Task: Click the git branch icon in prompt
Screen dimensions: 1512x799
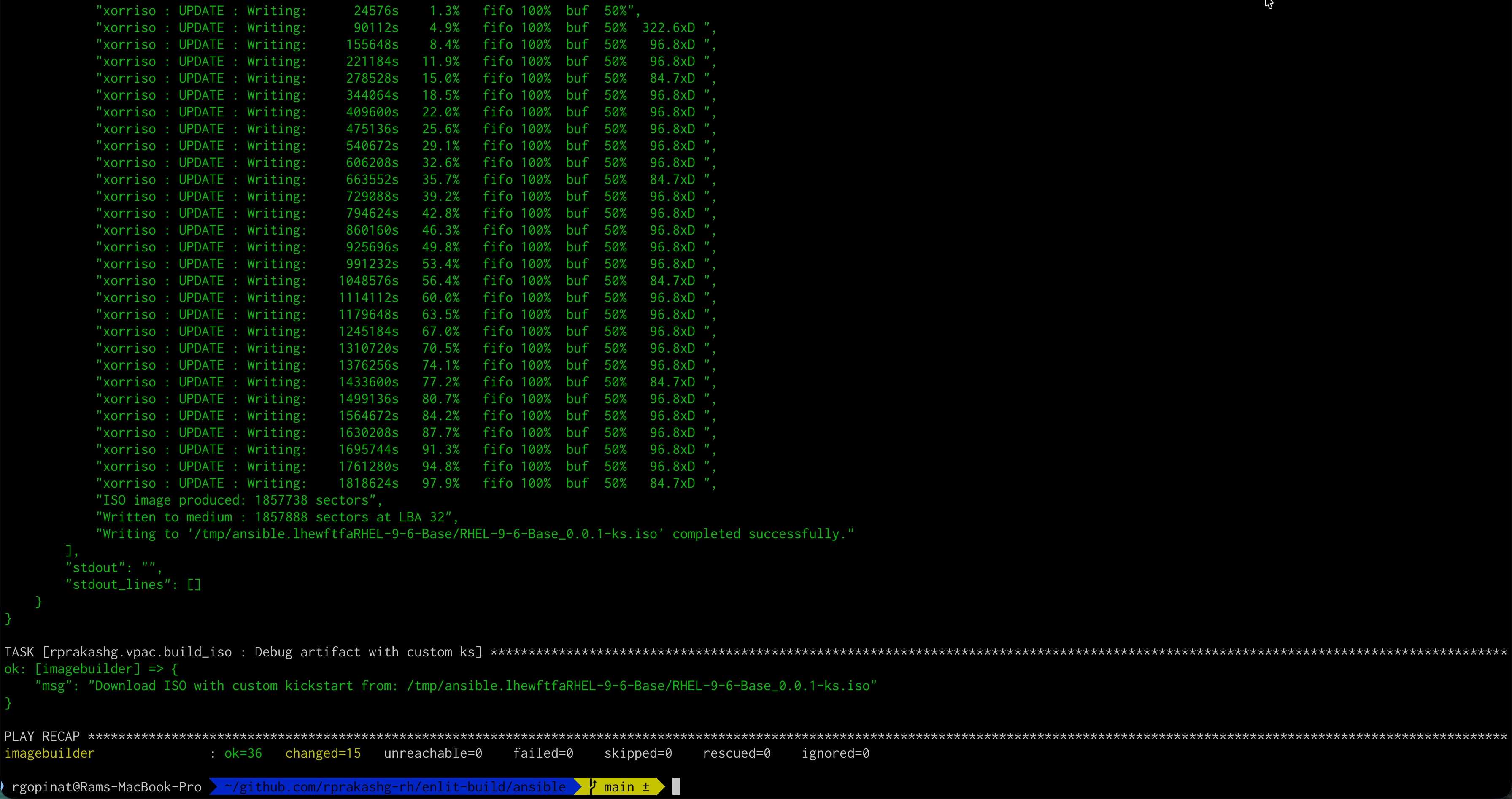Action: pyautogui.click(x=593, y=787)
